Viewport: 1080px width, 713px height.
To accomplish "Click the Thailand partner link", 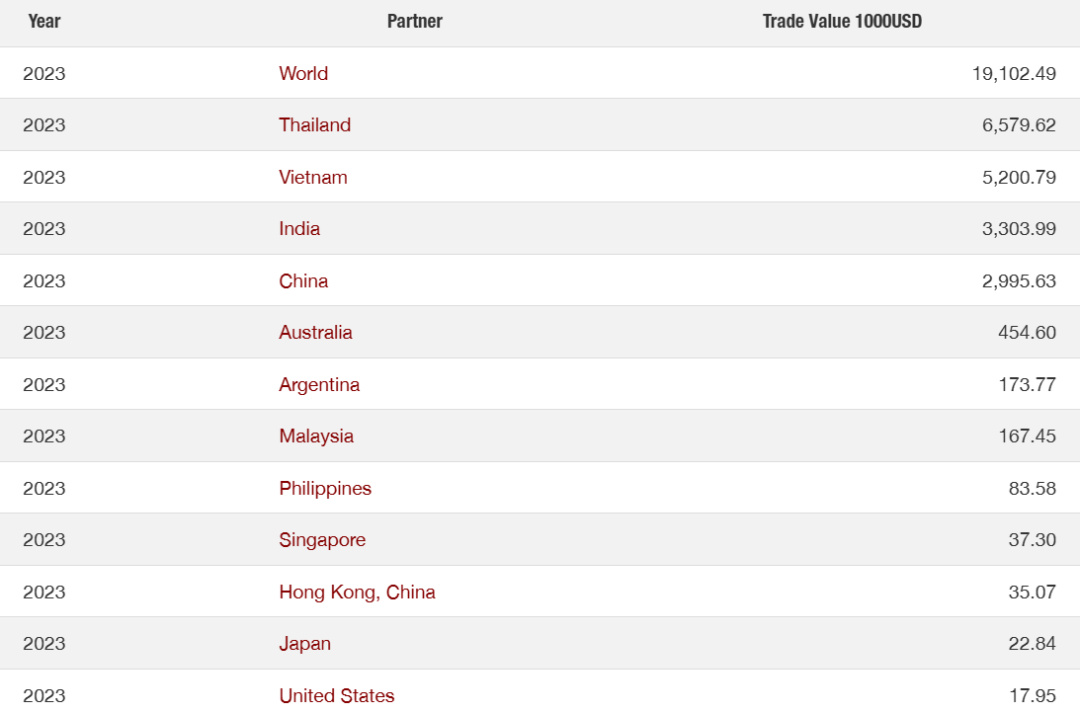I will [x=315, y=125].
